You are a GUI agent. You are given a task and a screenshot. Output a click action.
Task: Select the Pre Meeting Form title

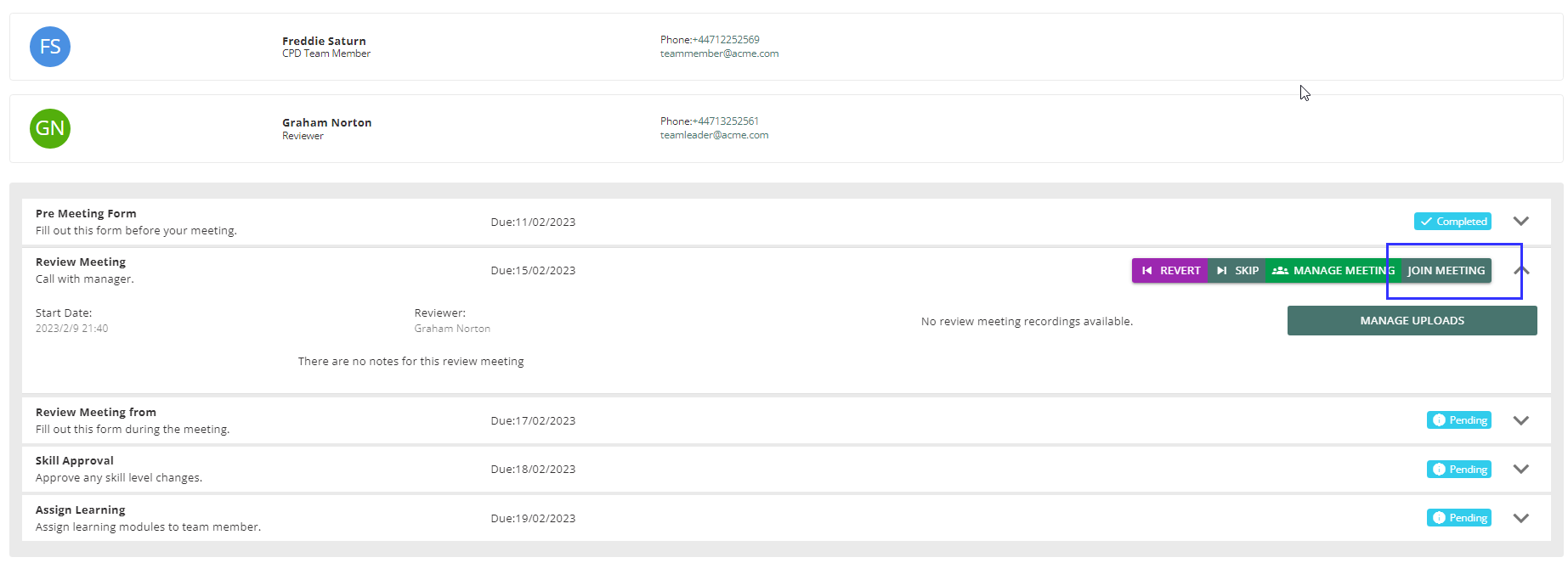[x=86, y=214]
